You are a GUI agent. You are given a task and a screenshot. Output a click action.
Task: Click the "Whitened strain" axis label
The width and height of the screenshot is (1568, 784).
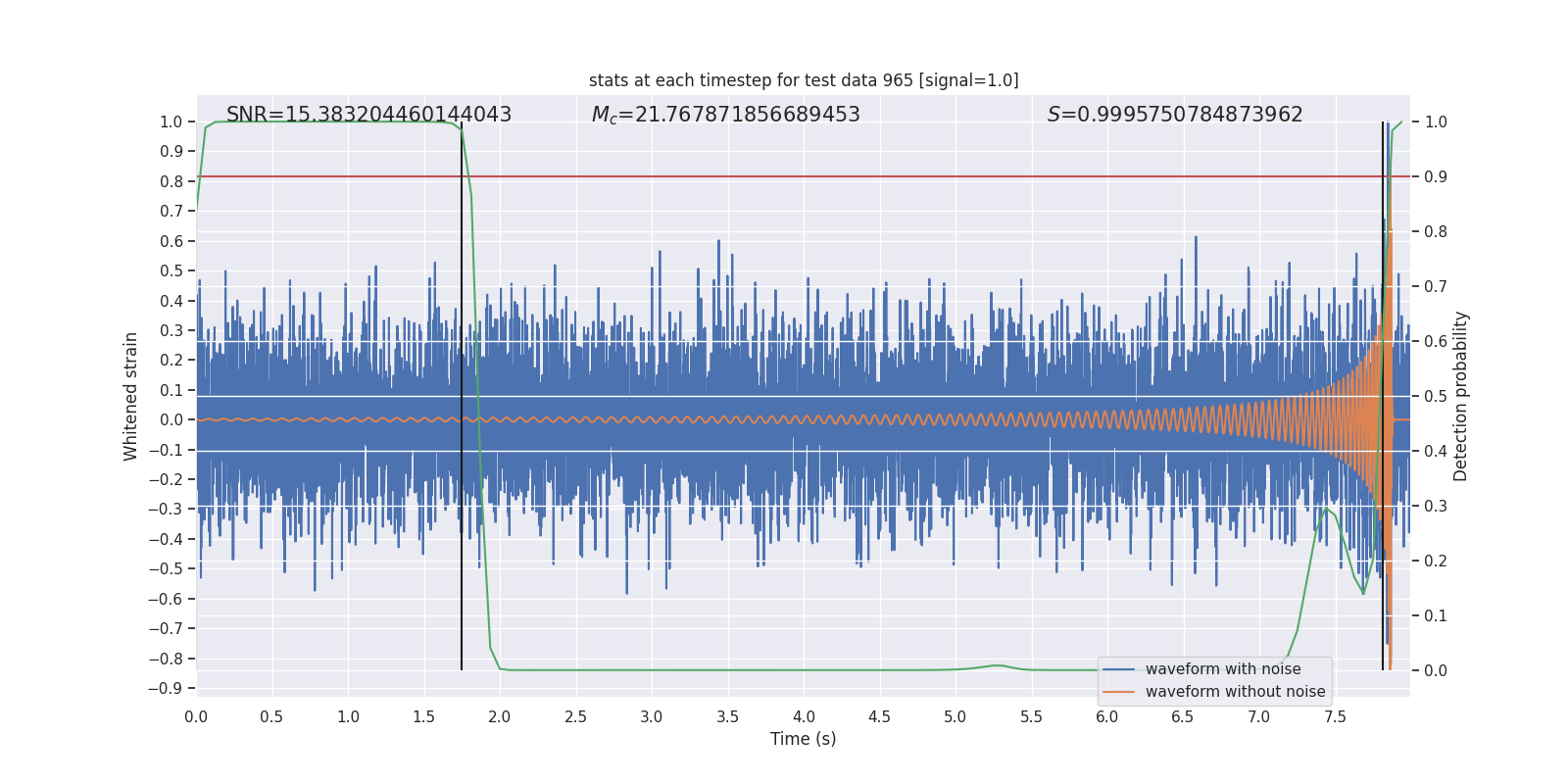click(x=130, y=396)
